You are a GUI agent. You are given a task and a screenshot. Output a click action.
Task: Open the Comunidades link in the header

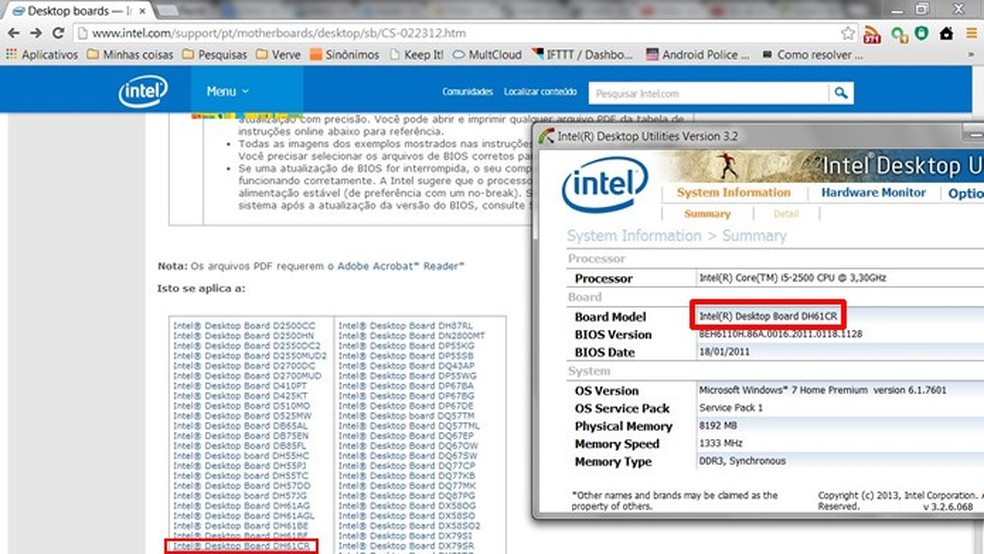tap(468, 92)
